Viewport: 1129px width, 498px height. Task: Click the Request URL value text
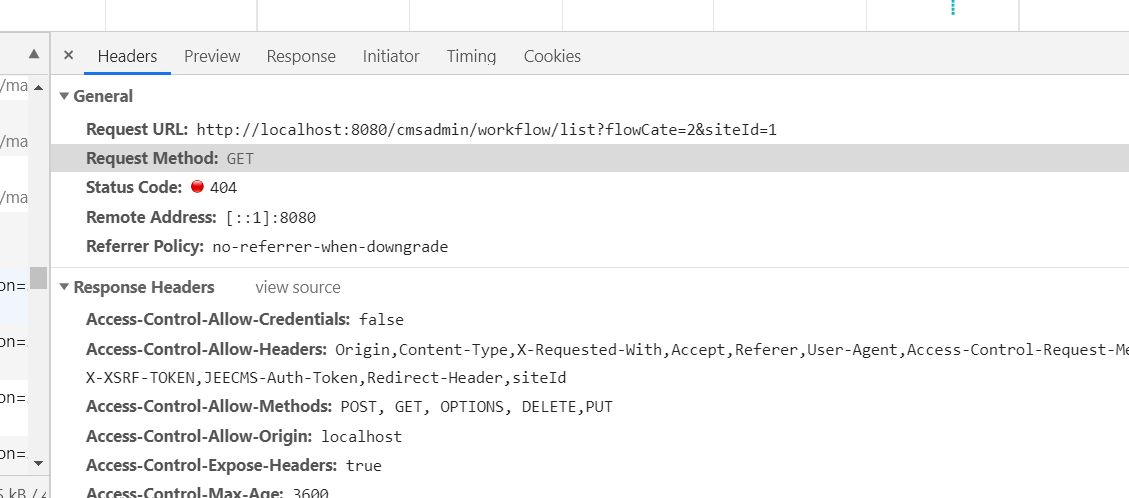(486, 130)
